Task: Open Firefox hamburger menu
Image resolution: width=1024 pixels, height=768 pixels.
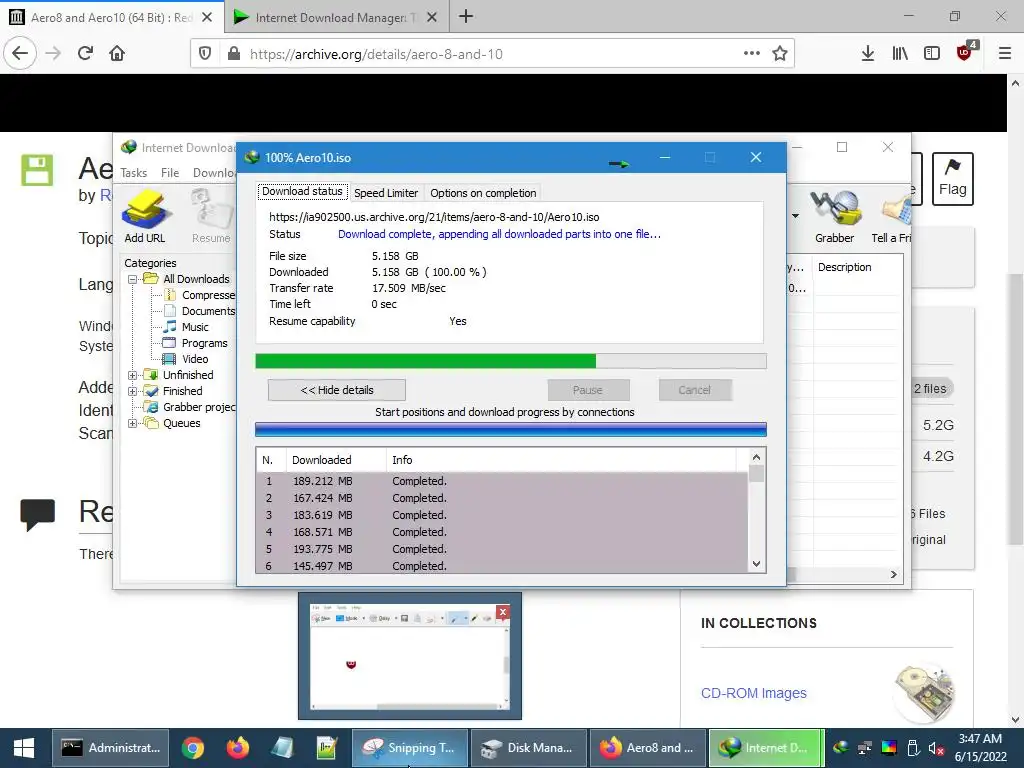Action: pos(1005,54)
